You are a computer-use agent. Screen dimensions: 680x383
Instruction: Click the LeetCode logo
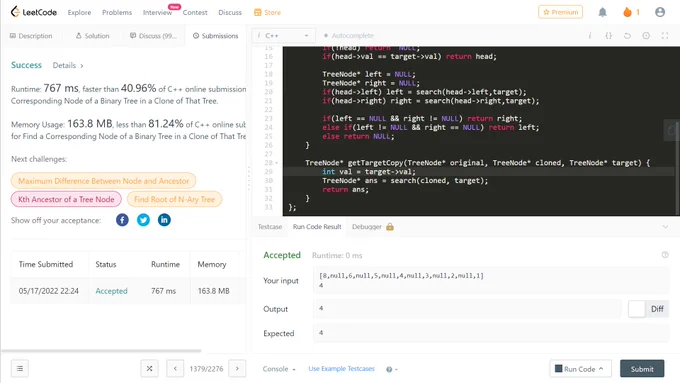(34, 12)
